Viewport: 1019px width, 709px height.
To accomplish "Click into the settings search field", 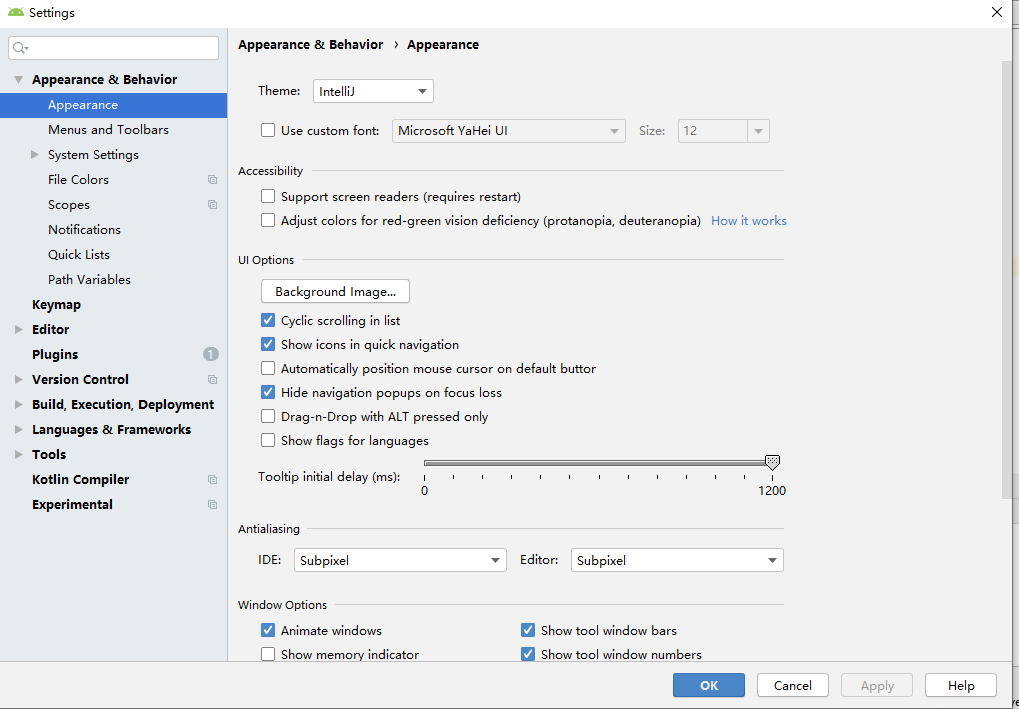I will pyautogui.click(x=120, y=48).
